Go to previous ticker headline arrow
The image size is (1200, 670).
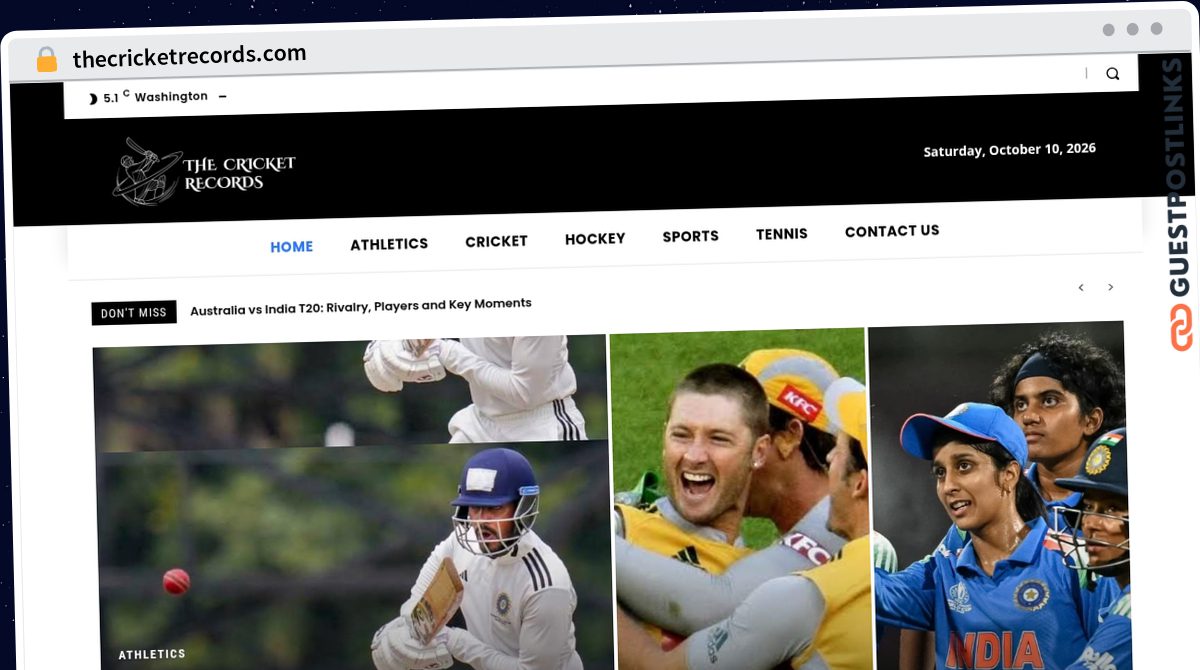1081,288
